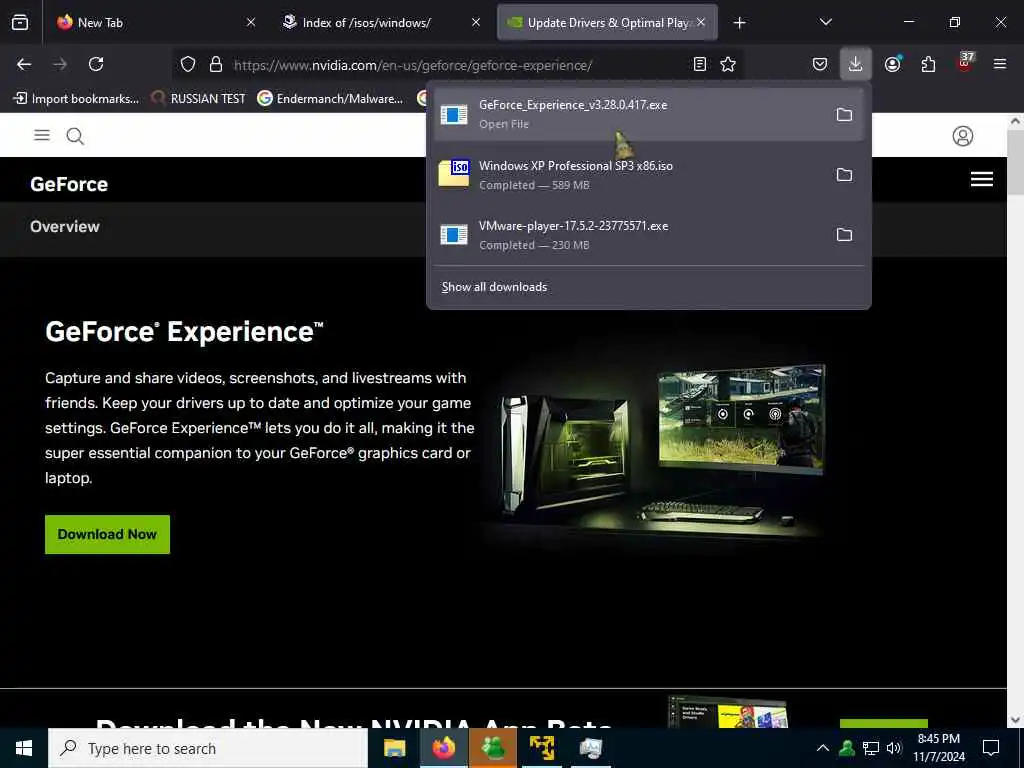Bookmark this page with the star icon
Screen dimensions: 1024x768
728,64
